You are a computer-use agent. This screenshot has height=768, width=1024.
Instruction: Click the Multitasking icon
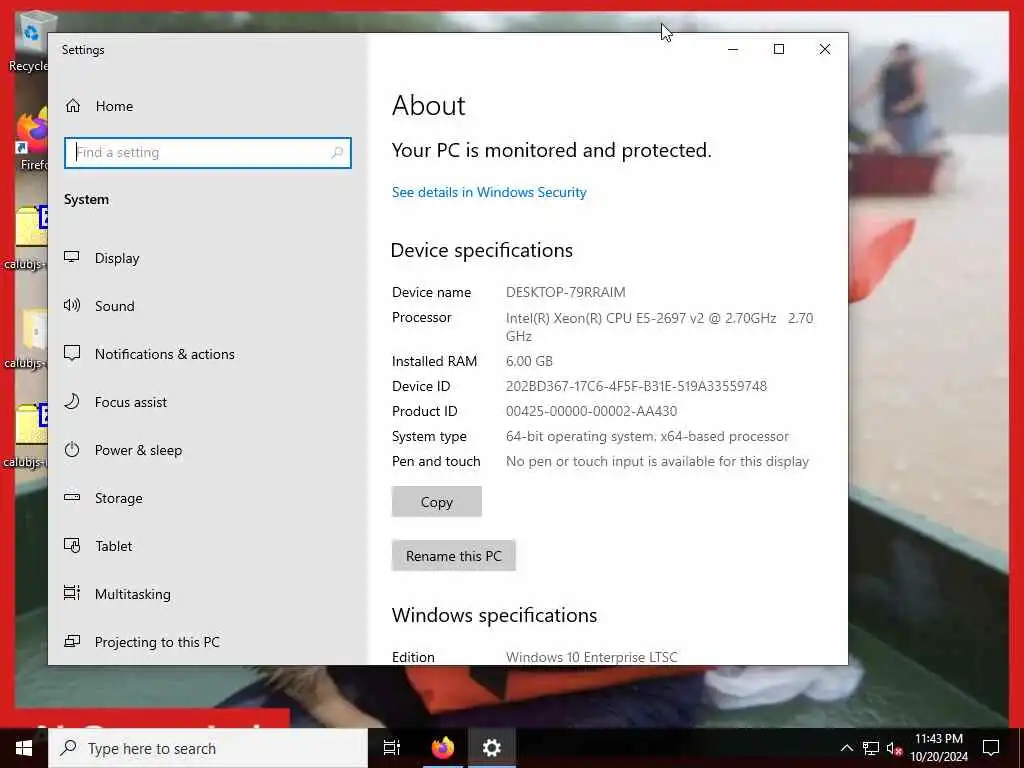[x=72, y=593]
